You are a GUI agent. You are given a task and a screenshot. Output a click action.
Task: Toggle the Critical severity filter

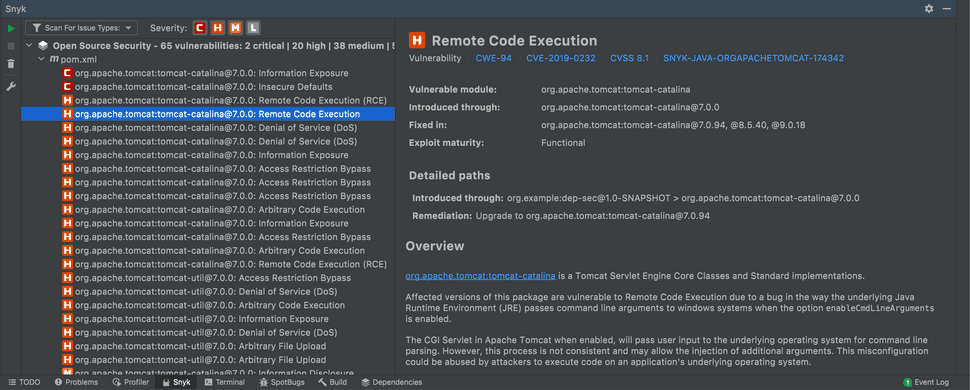click(200, 28)
